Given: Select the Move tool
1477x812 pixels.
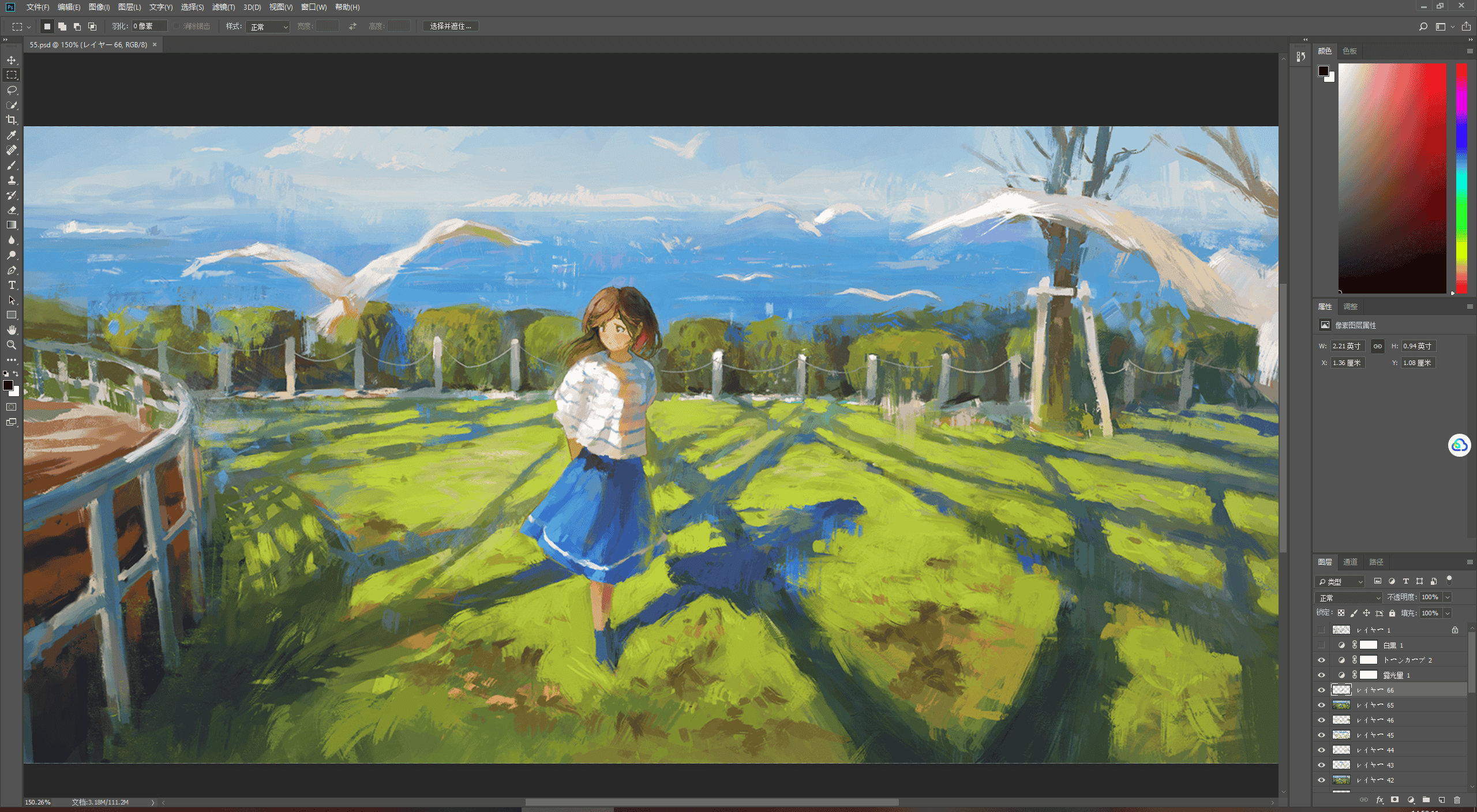Looking at the screenshot, I should click(x=12, y=60).
